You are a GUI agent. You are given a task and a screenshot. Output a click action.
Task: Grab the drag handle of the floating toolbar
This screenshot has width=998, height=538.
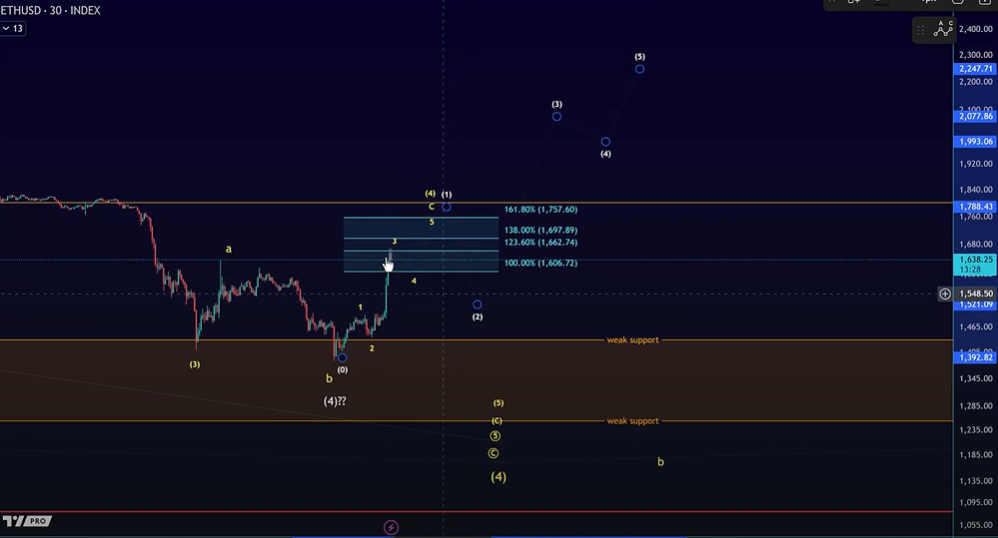(921, 30)
